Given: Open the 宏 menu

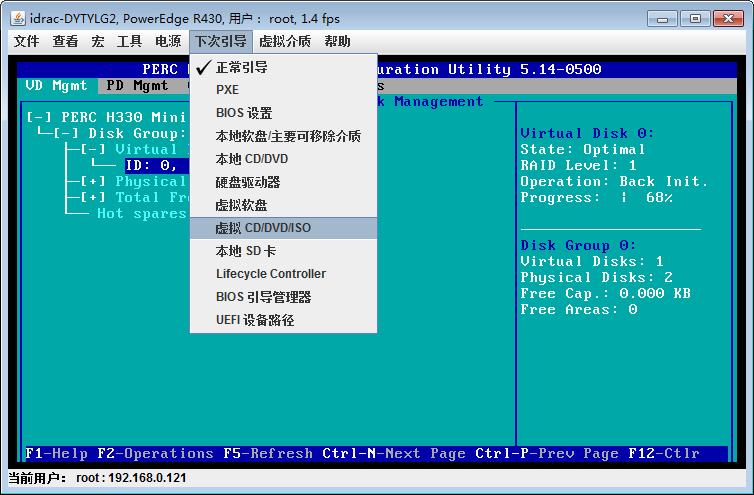Looking at the screenshot, I should [x=98, y=41].
